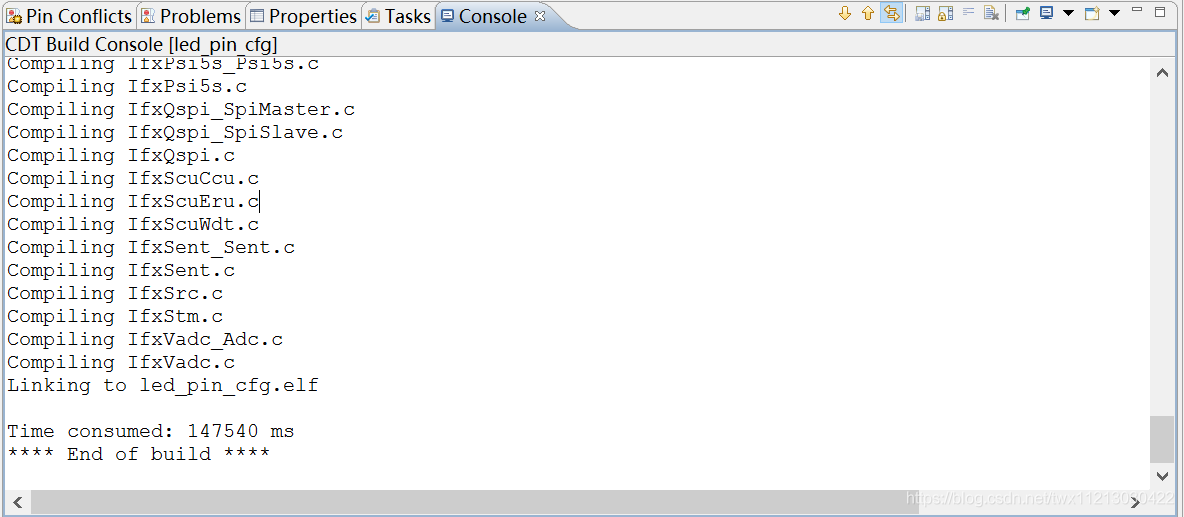The image size is (1184, 517).
Task: Click the vertical scrollbar down arrow
Action: pyautogui.click(x=1162, y=475)
